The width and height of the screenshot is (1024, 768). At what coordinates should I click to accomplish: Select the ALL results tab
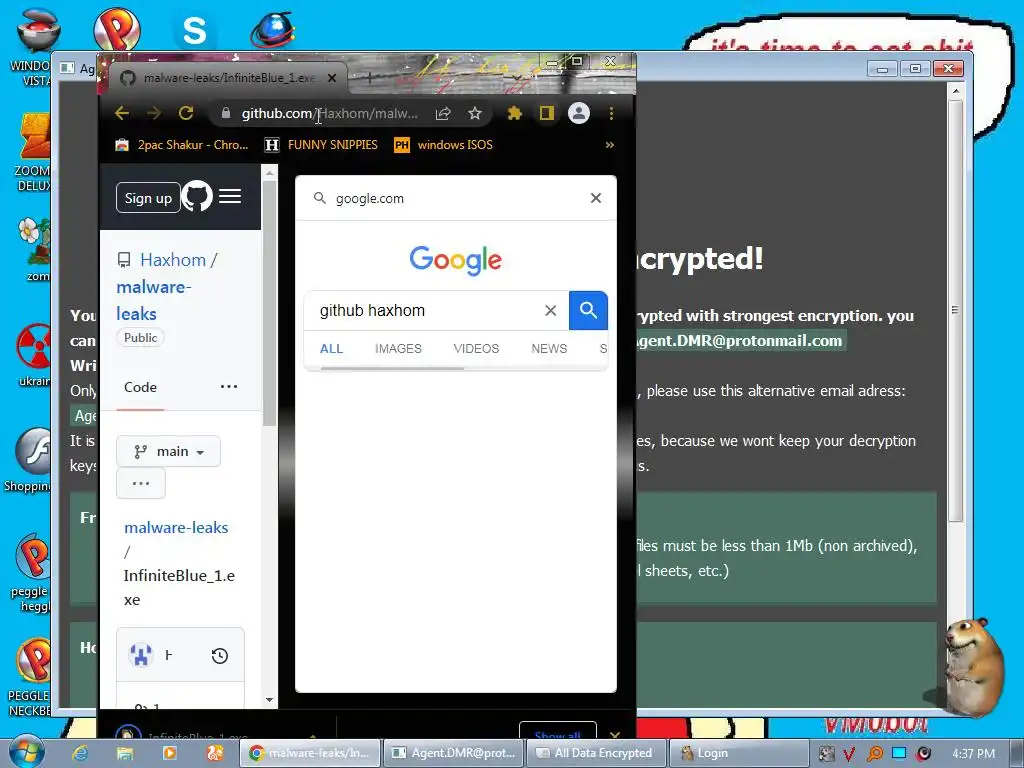(x=331, y=349)
